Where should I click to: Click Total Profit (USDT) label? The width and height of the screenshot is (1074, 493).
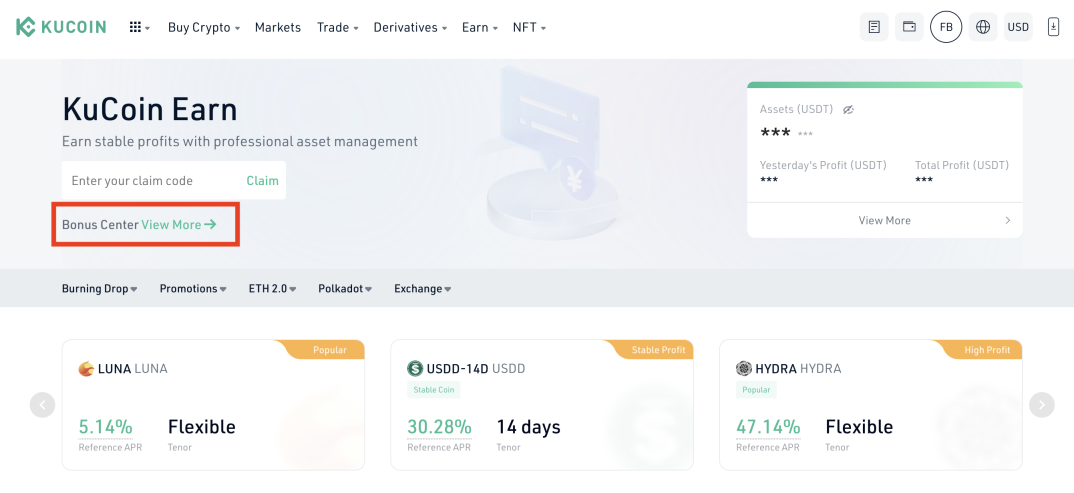(962, 165)
